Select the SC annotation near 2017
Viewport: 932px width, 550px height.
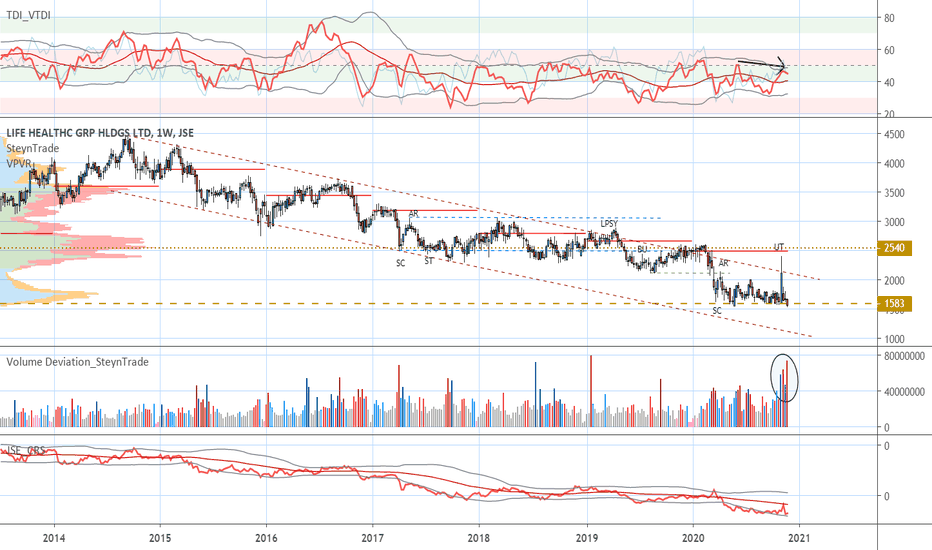[401, 263]
